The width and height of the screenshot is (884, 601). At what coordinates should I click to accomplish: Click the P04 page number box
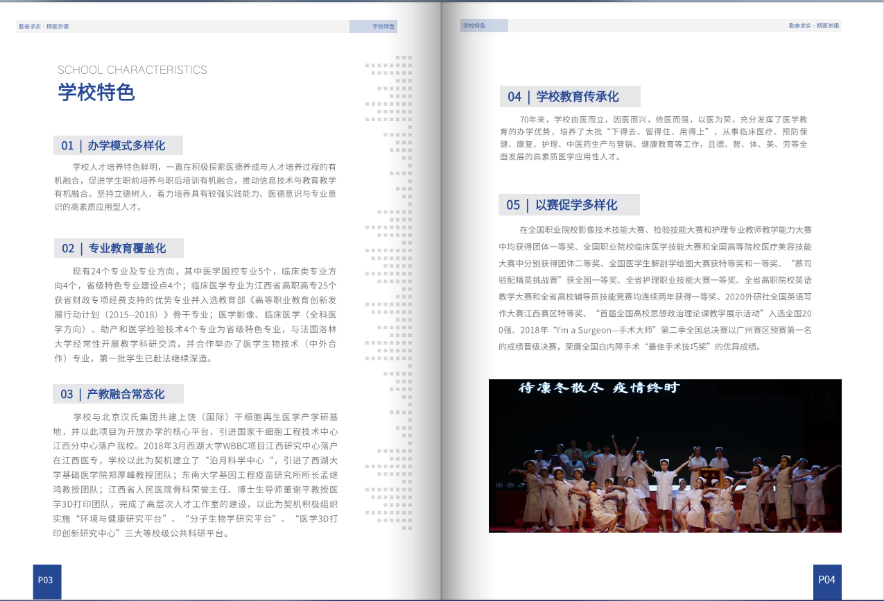(x=827, y=581)
